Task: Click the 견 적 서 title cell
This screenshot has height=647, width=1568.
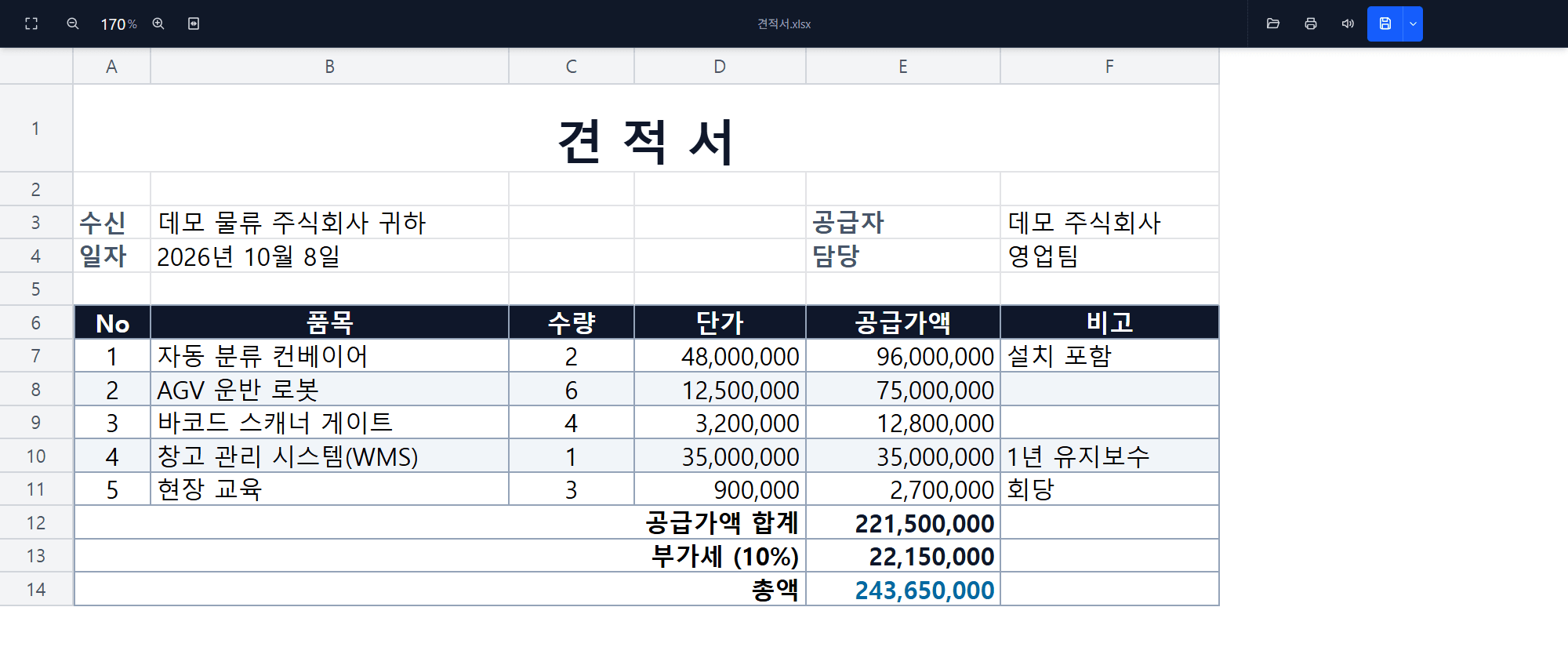Action: tap(646, 129)
